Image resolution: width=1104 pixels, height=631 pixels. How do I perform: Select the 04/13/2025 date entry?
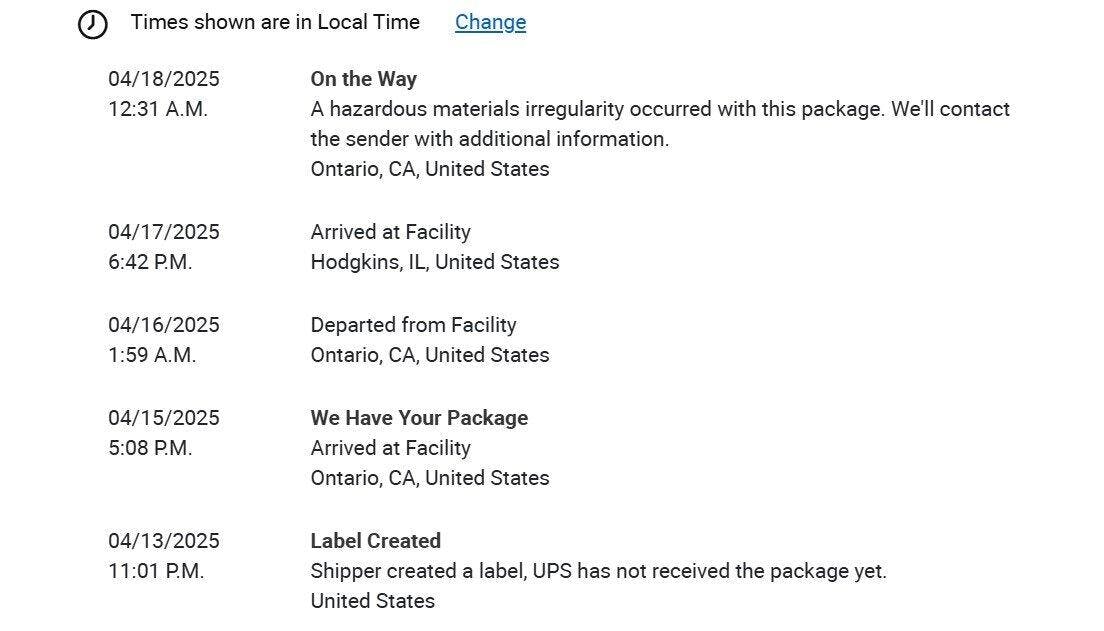(164, 541)
